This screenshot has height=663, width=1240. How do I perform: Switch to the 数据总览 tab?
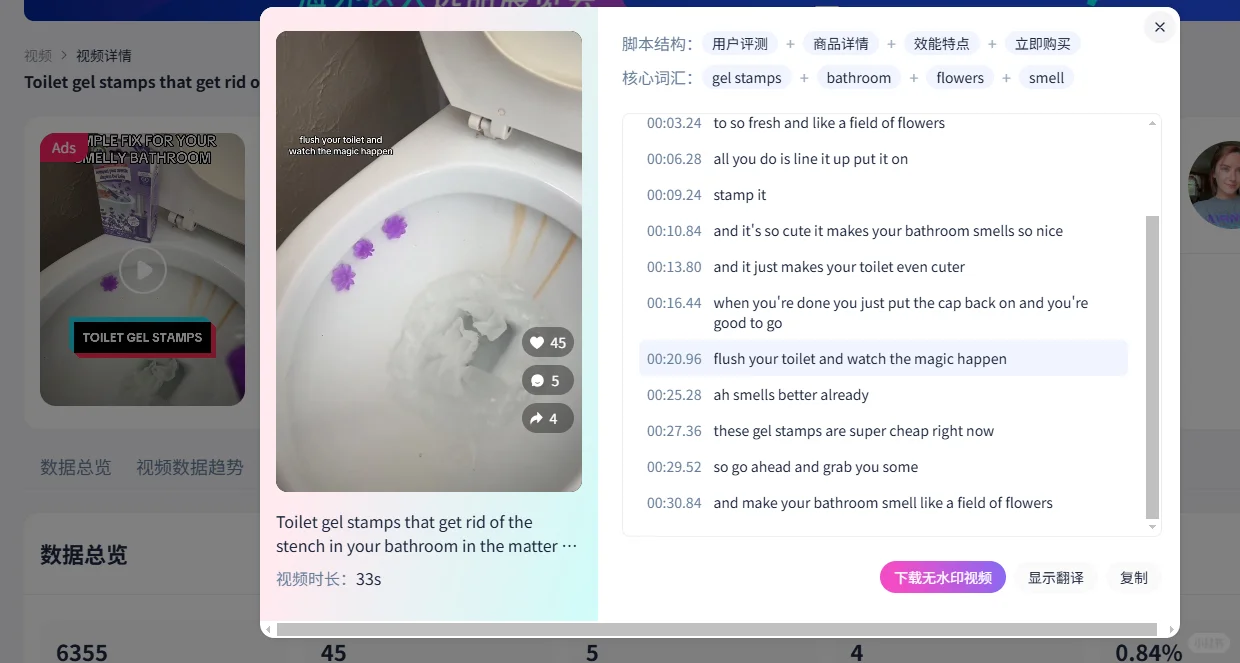click(x=76, y=467)
